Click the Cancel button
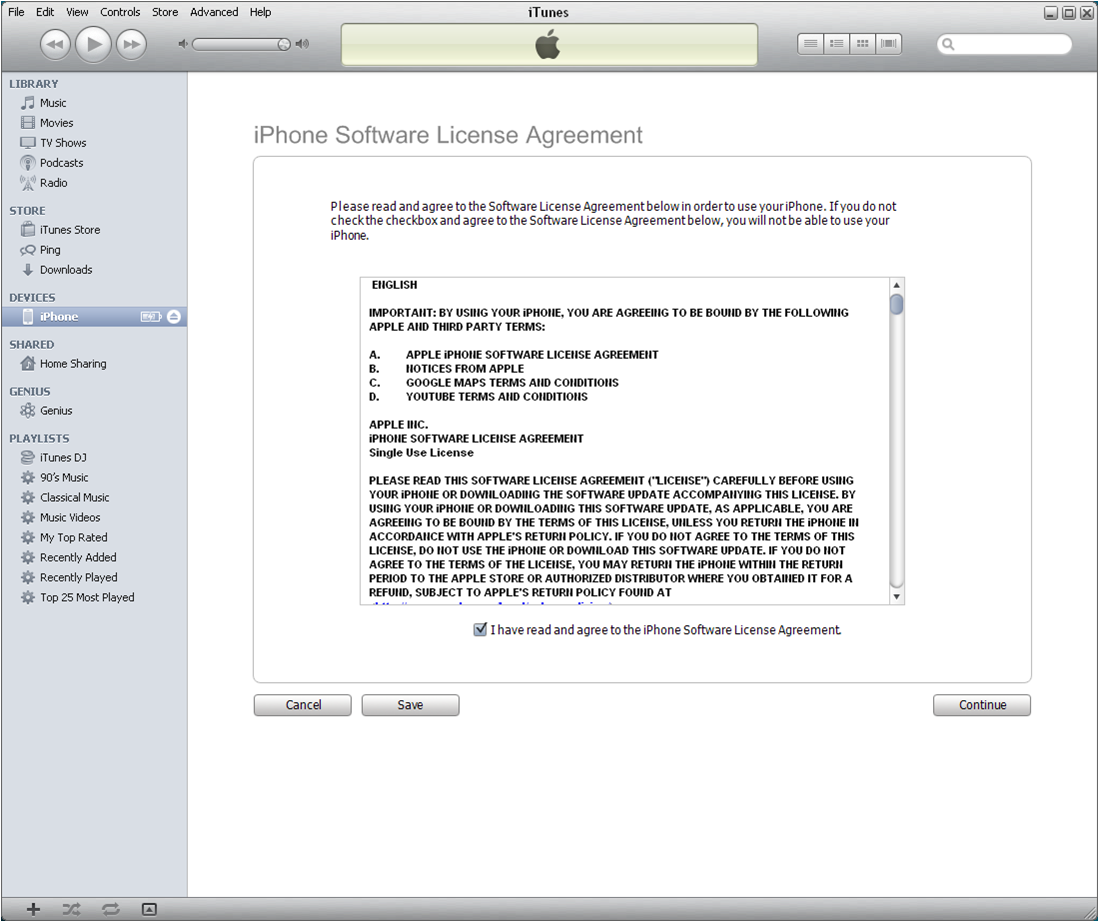Viewport: 1099px width, 922px height. [303, 705]
